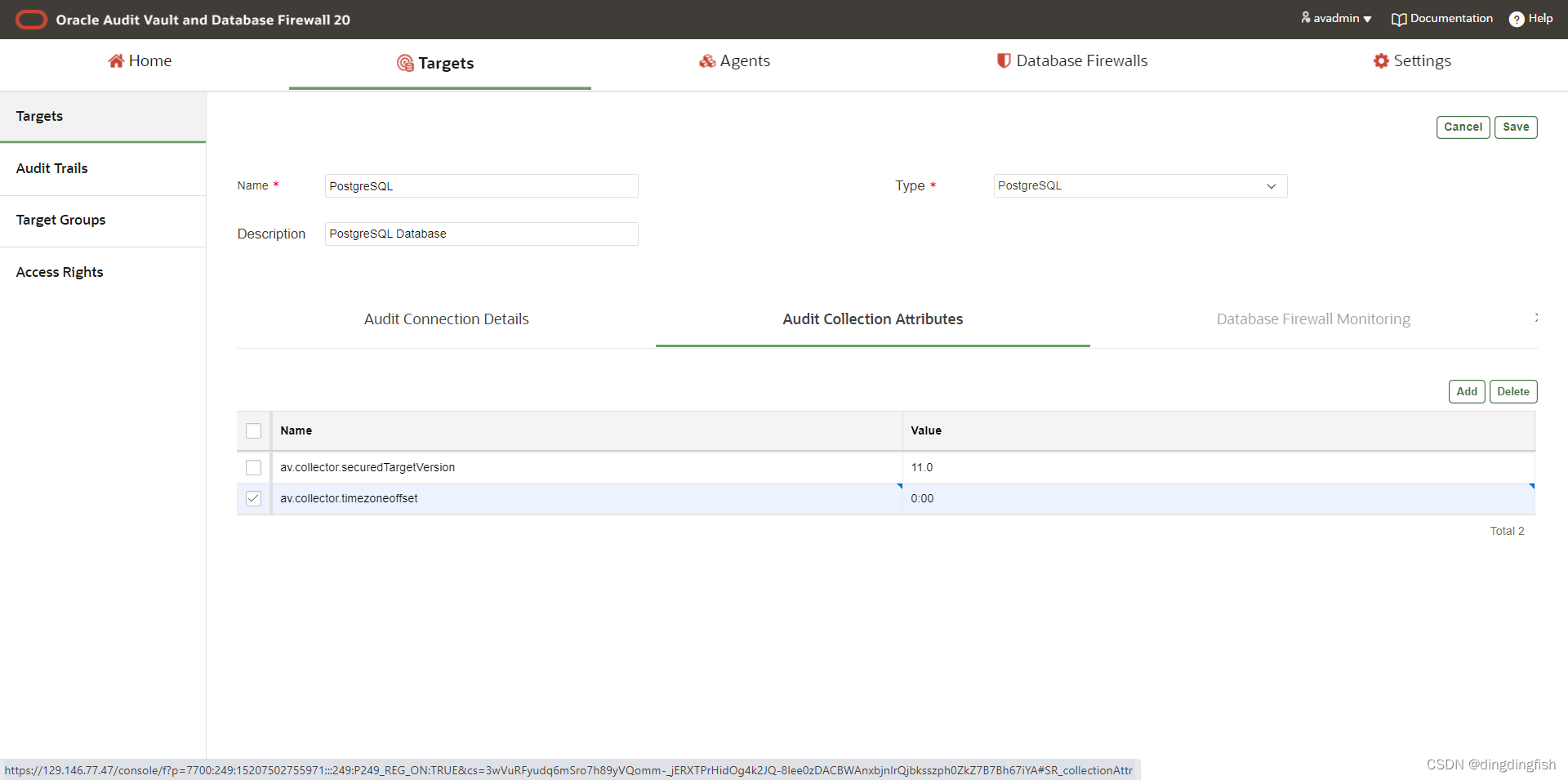Click the Delete attribute button
The width and height of the screenshot is (1568, 780).
pyautogui.click(x=1513, y=391)
